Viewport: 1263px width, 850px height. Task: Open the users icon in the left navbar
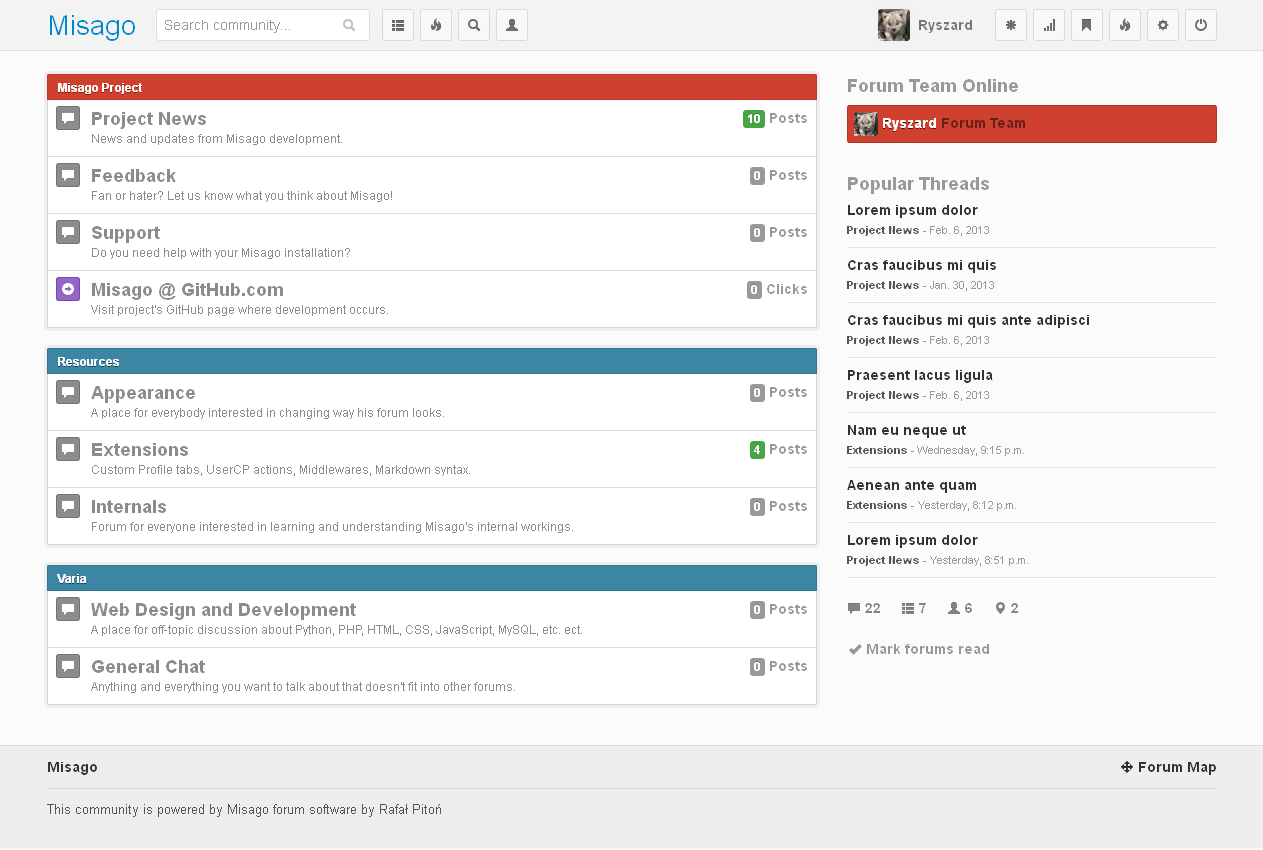click(x=512, y=25)
